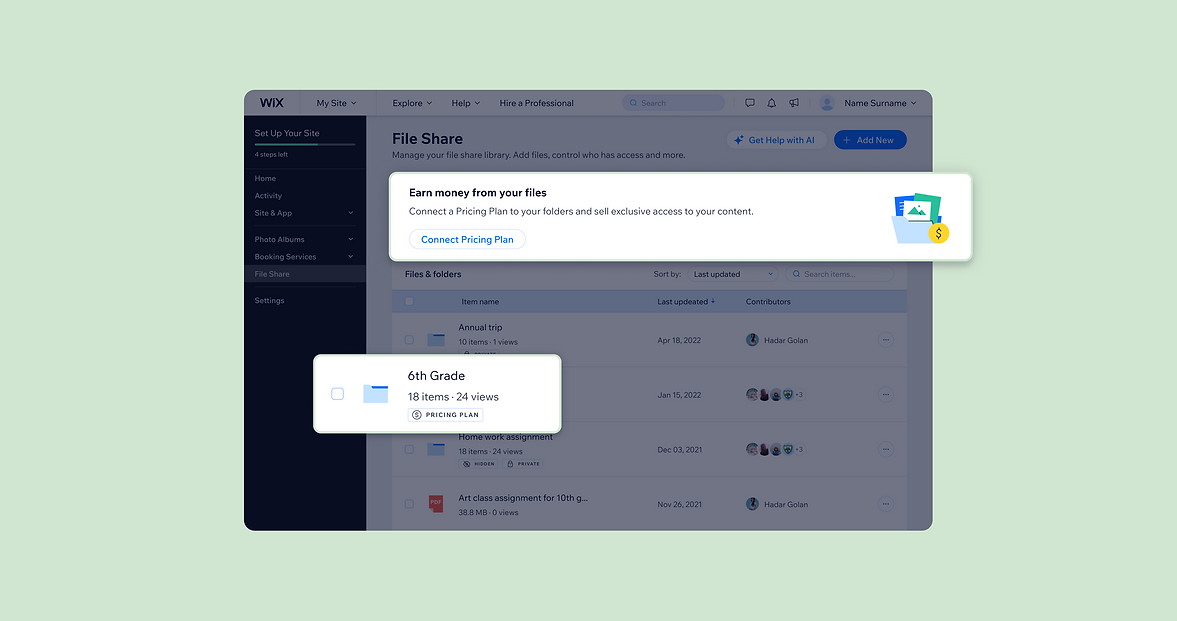Click the megaphone announcements icon

pyautogui.click(x=793, y=103)
